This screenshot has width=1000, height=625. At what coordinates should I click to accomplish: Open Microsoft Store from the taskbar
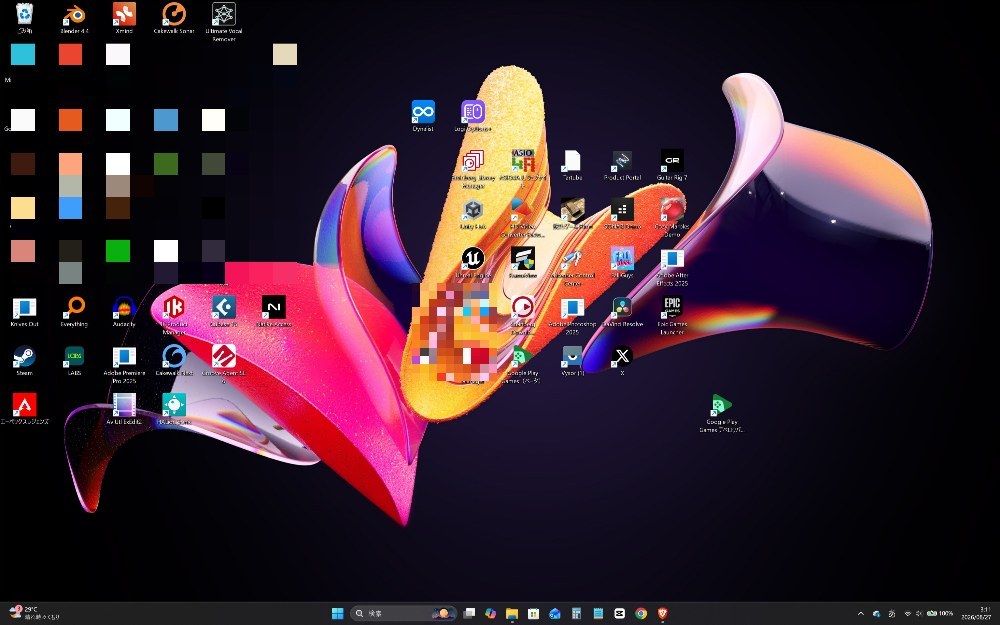pyautogui.click(x=533, y=613)
